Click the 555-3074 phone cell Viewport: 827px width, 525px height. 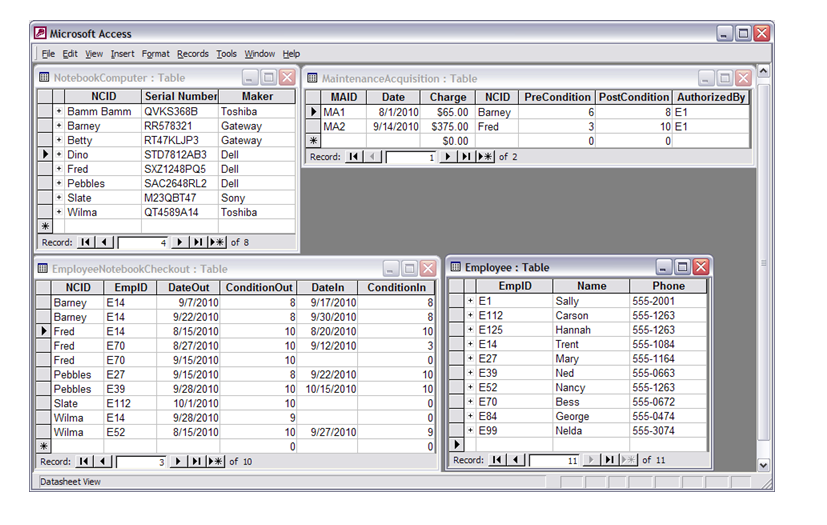click(668, 431)
